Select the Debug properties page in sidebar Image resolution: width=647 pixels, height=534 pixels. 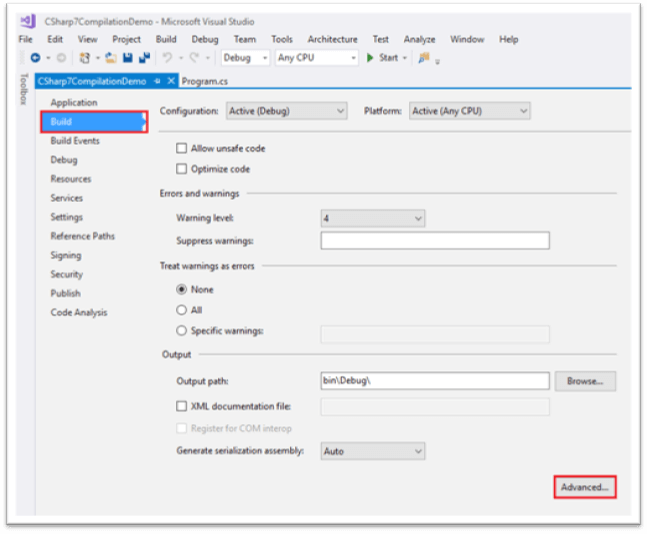click(64, 160)
